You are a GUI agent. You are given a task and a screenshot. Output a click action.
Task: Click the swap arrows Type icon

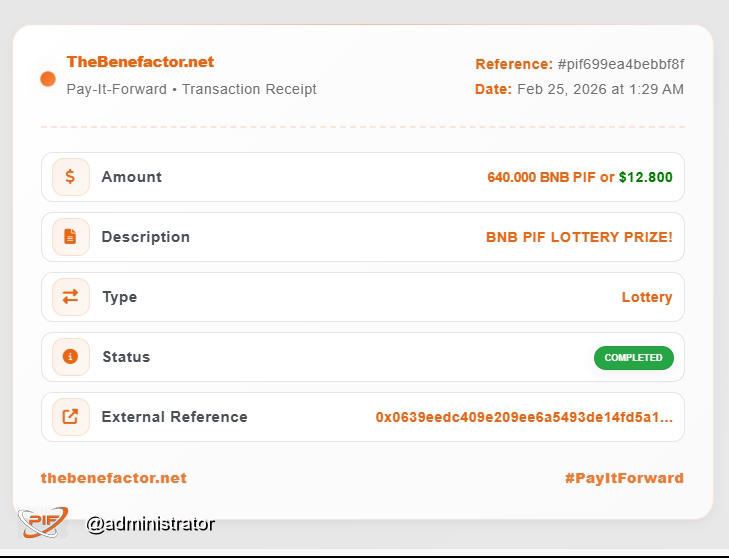[x=71, y=297]
